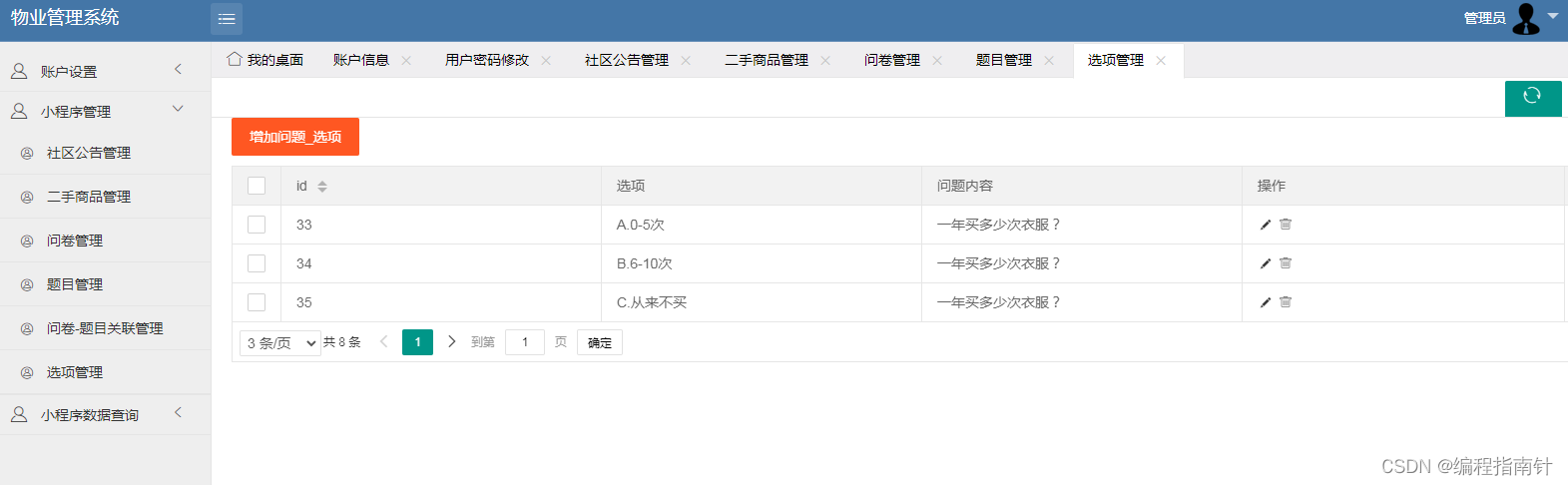The image size is (1568, 485).
Task: Toggle the sidebar with the hamburger icon
Action: tap(227, 19)
